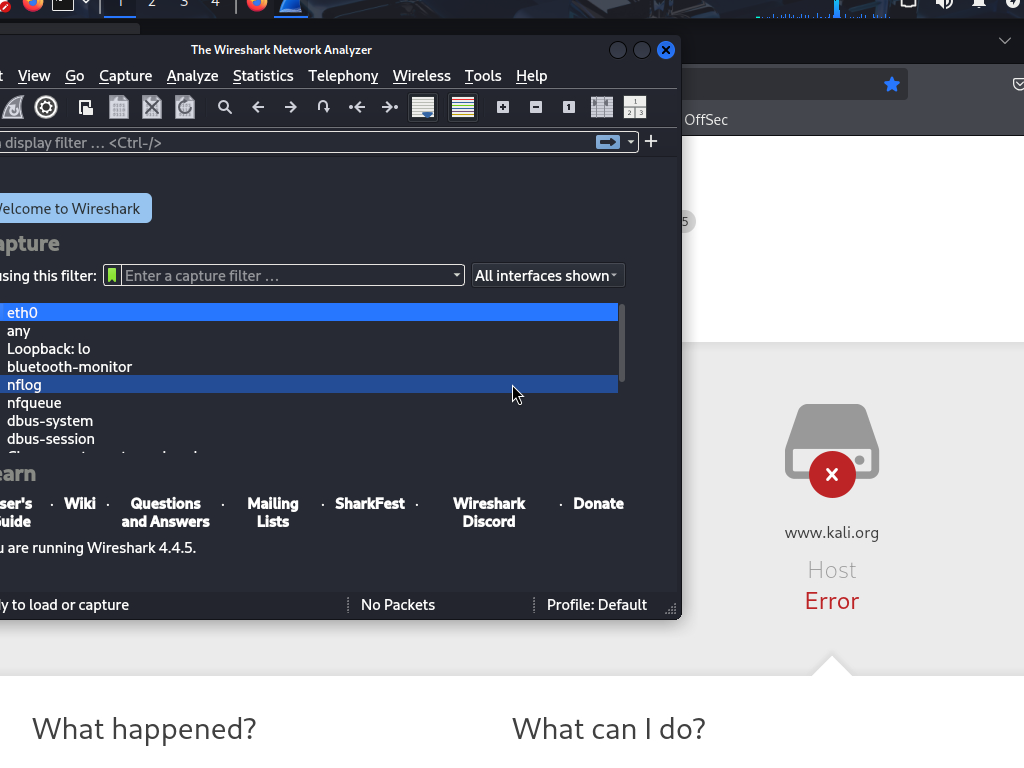
Task: Click the restart capture shark fin icon
Action: point(12,107)
